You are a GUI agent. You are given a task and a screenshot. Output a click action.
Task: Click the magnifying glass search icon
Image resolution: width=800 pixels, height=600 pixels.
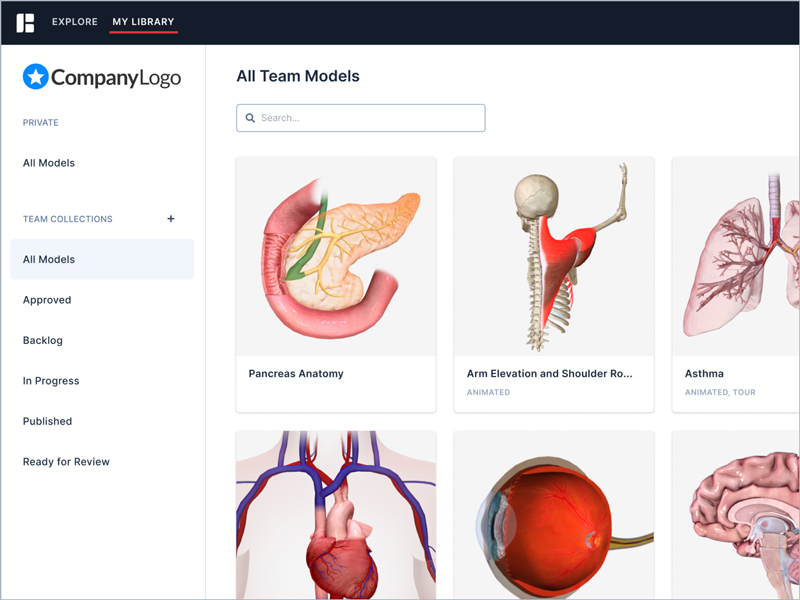[x=250, y=118]
